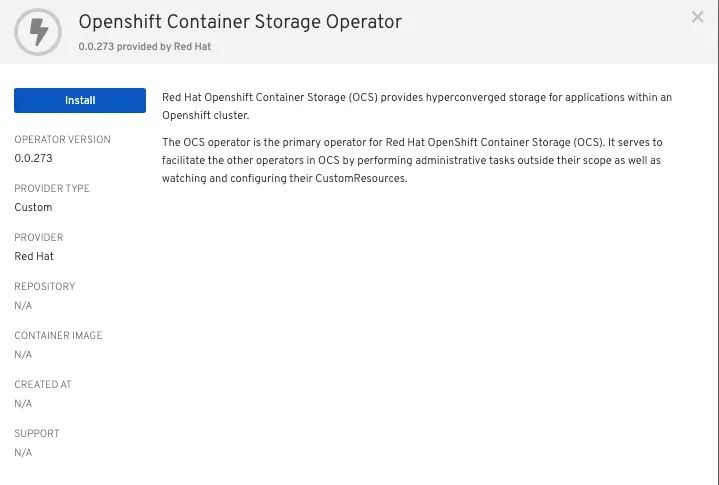Viewport: 719px width, 485px height.
Task: Select the 0.0.273 value under Operator Version
Action: (34, 159)
